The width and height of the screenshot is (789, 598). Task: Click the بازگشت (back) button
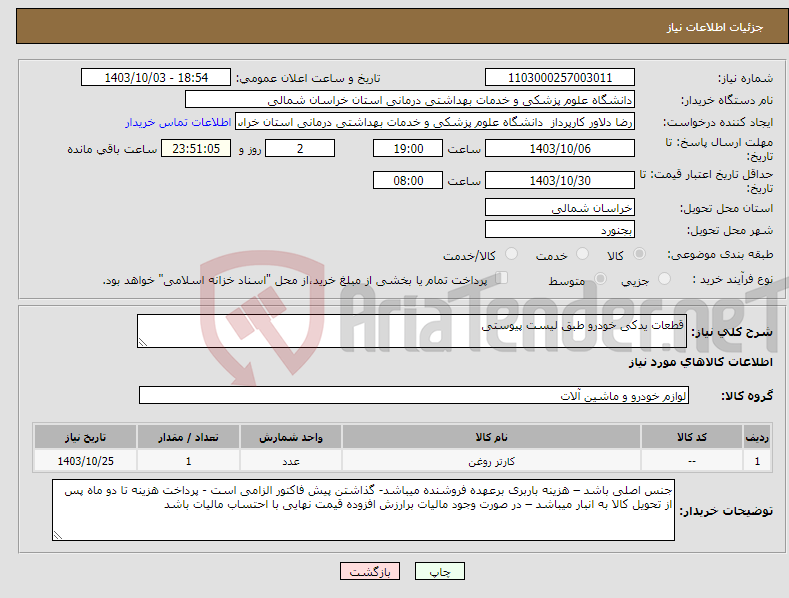click(370, 571)
